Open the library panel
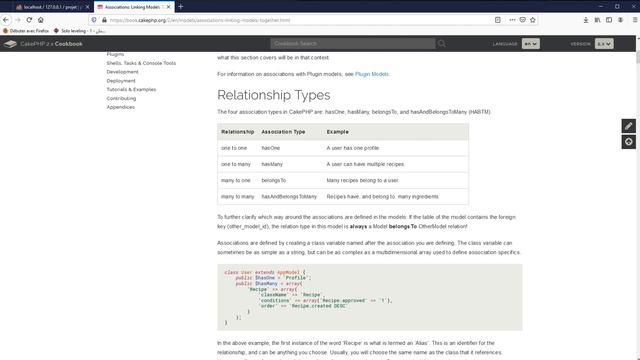640x360 pixels. [598, 20]
